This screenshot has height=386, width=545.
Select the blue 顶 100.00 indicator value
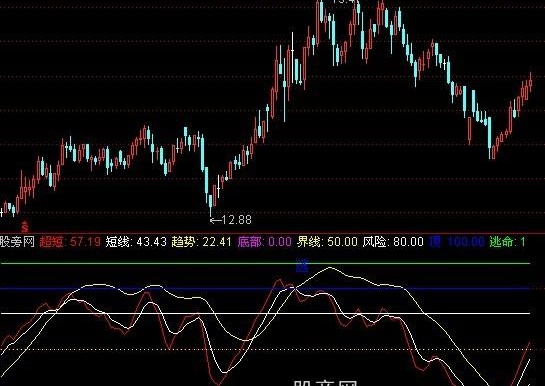tap(457, 241)
